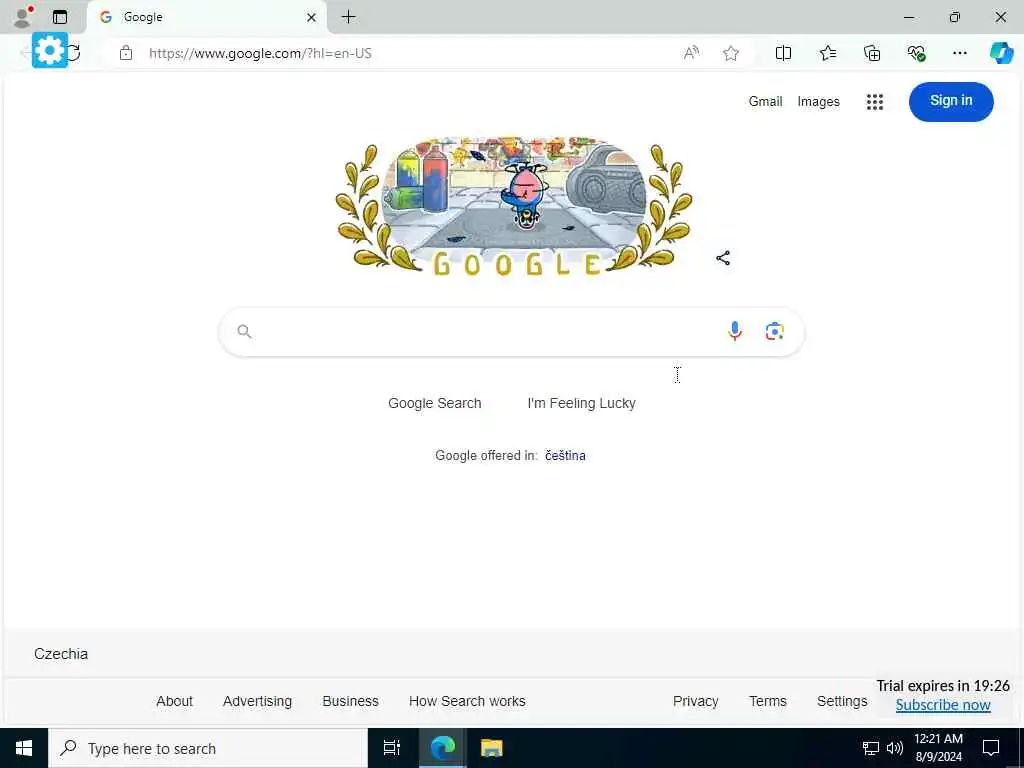Share the Google Doodle
The image size is (1024, 768).
point(723,258)
